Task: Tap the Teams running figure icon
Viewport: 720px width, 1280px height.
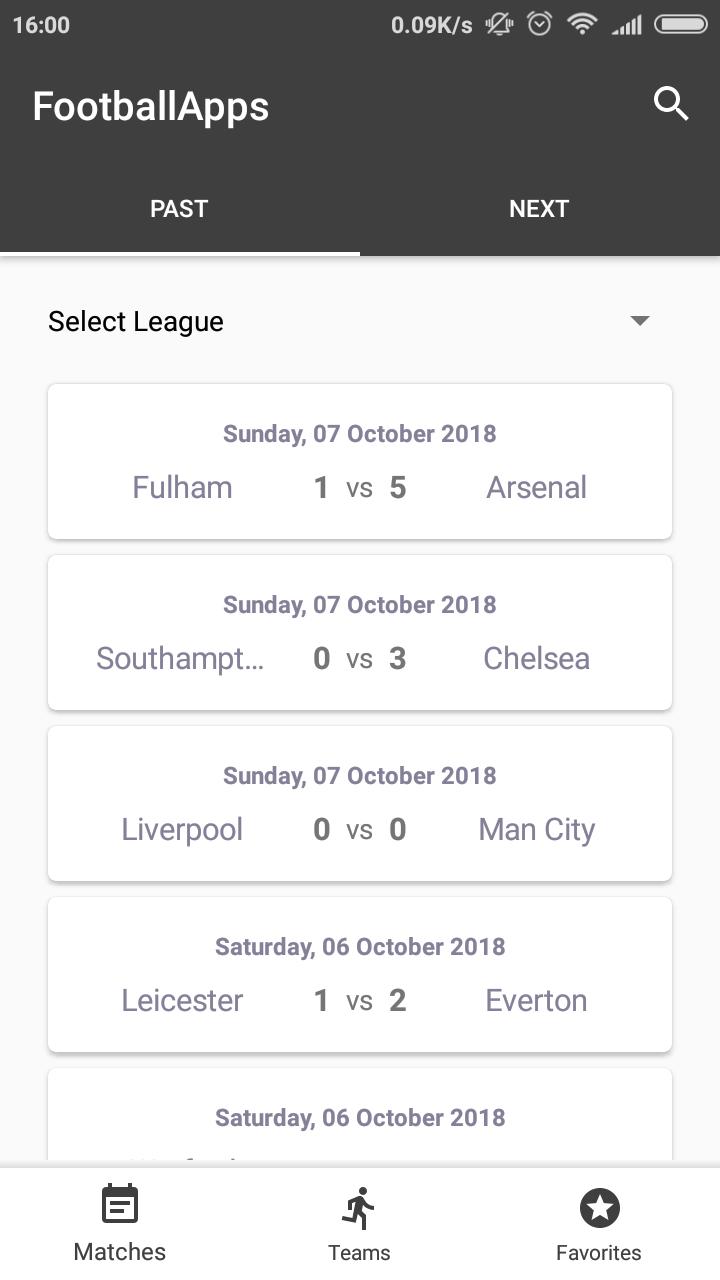Action: (x=358, y=1208)
